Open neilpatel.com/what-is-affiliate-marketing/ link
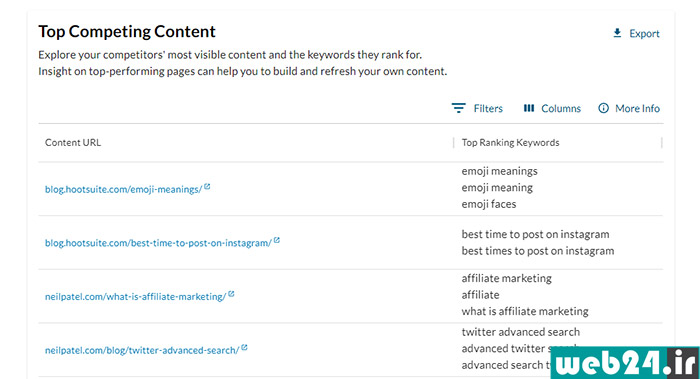 [136, 296]
